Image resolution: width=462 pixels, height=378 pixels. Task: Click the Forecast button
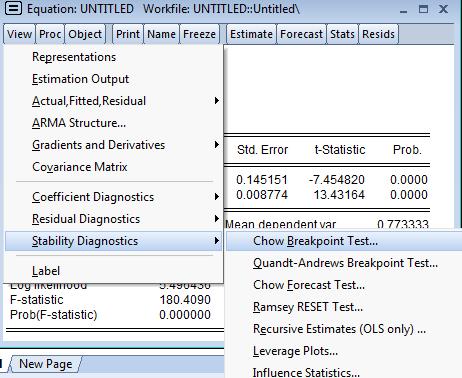(x=301, y=34)
